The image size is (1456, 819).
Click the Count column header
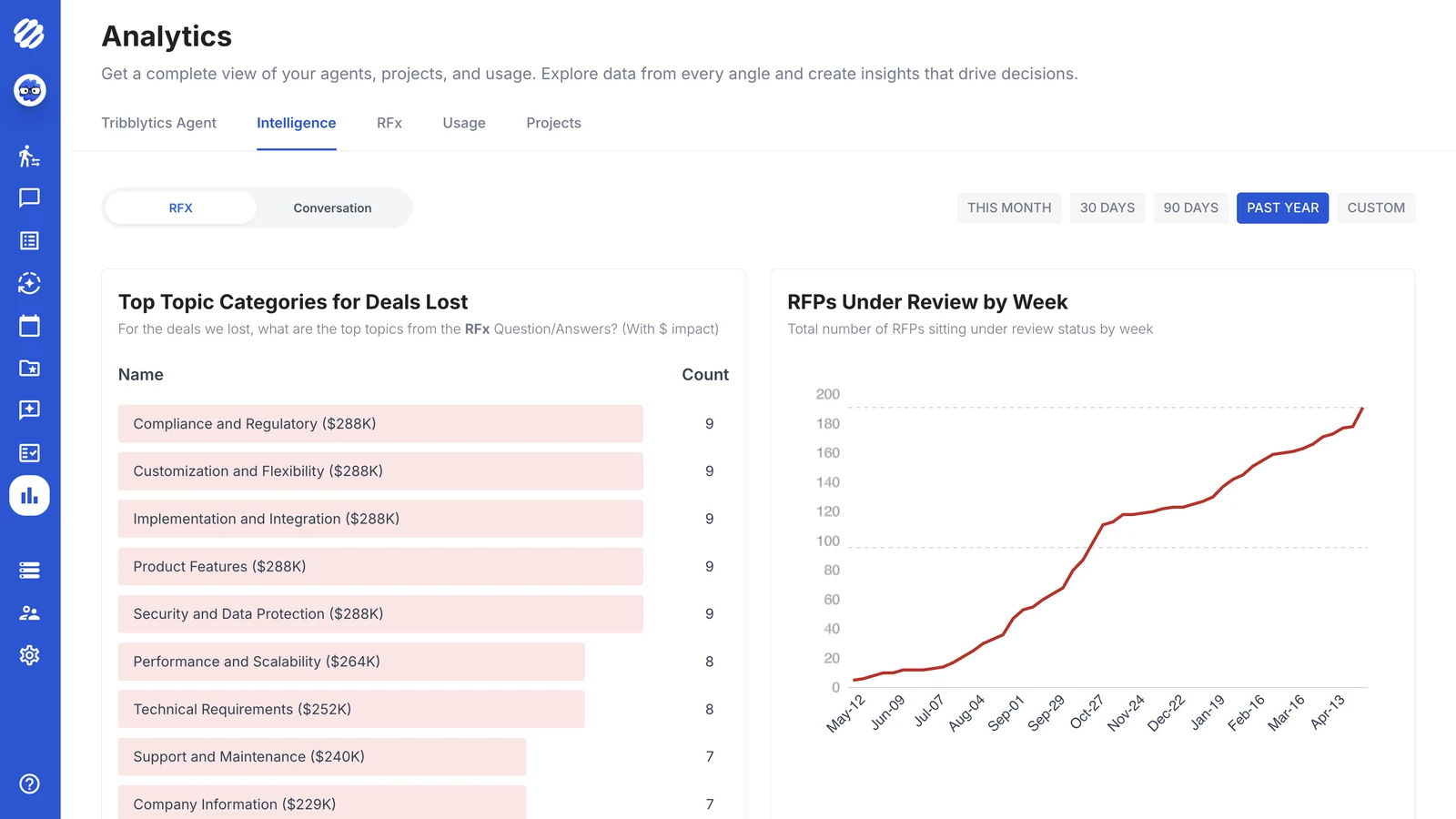point(705,375)
